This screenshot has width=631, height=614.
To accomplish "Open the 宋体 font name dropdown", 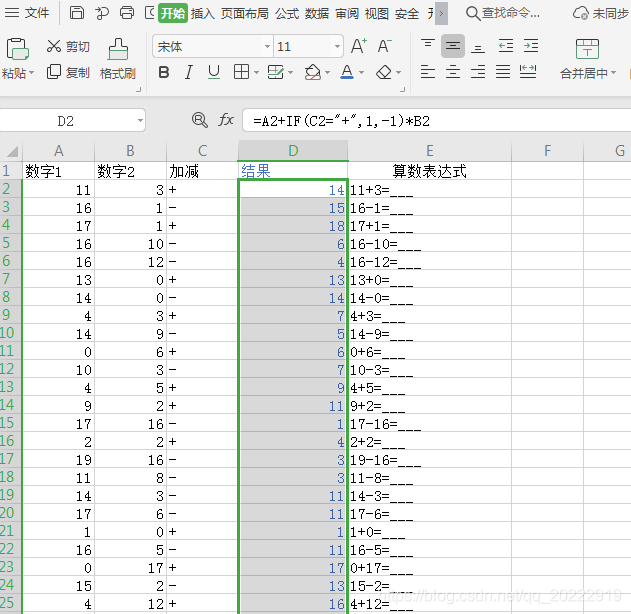I will pos(267,47).
